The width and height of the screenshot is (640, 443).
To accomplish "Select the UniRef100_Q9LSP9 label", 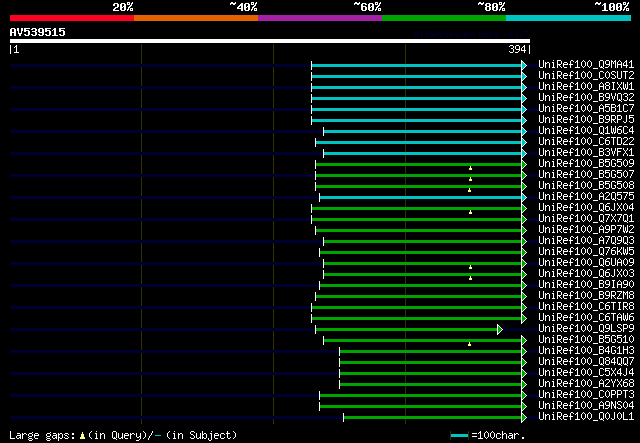I will pyautogui.click(x=586, y=329).
